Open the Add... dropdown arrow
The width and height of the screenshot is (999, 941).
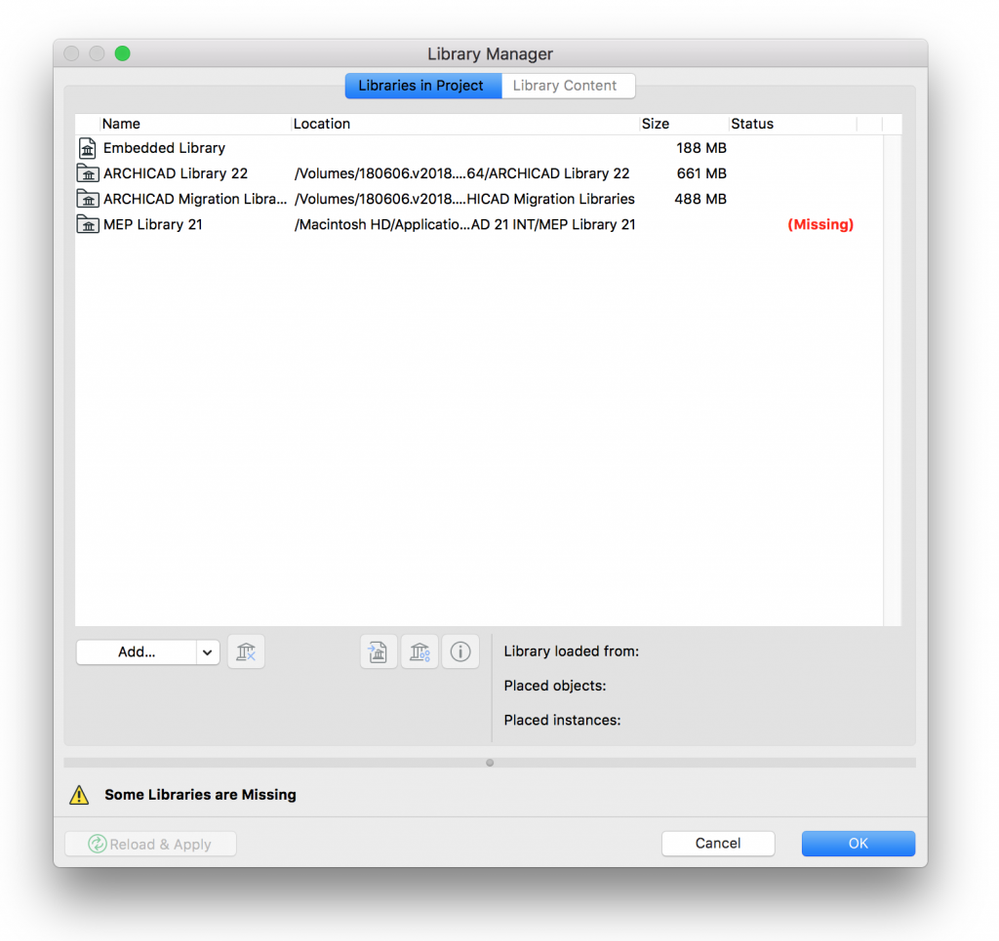pyautogui.click(x=207, y=652)
